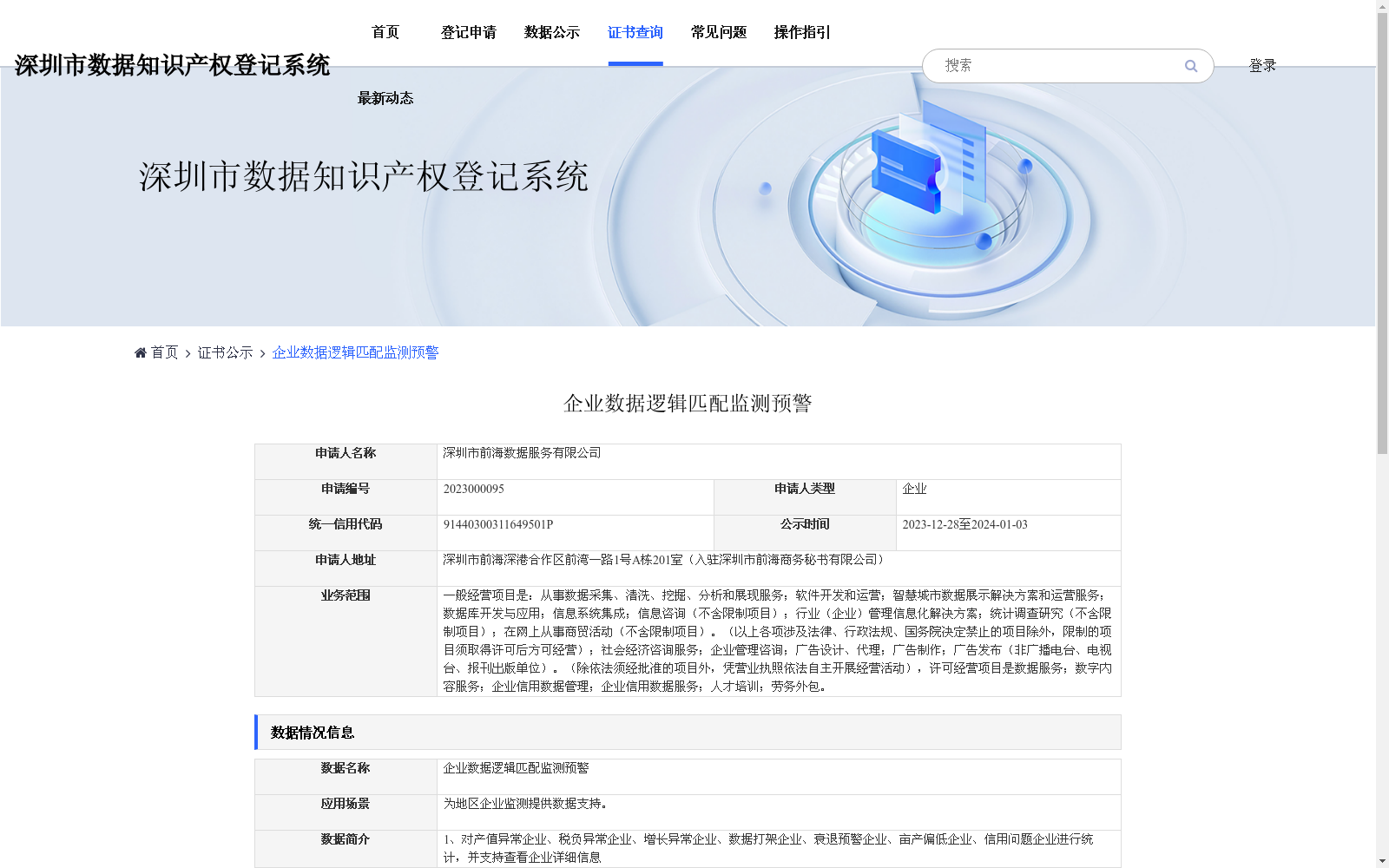Click the 业务范围 label cell

(x=346, y=641)
